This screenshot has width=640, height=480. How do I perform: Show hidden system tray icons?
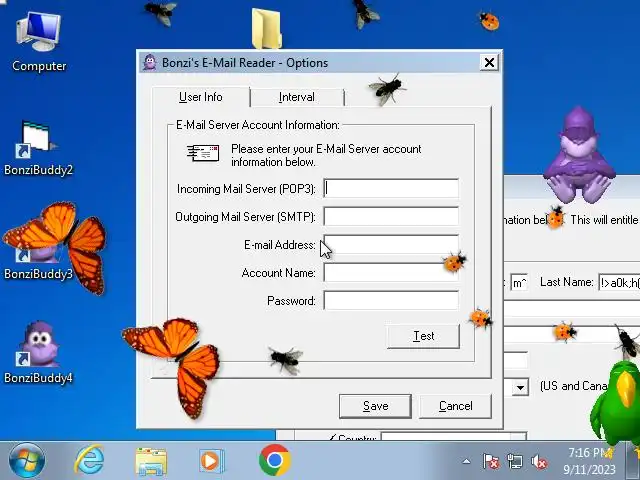tap(466, 462)
